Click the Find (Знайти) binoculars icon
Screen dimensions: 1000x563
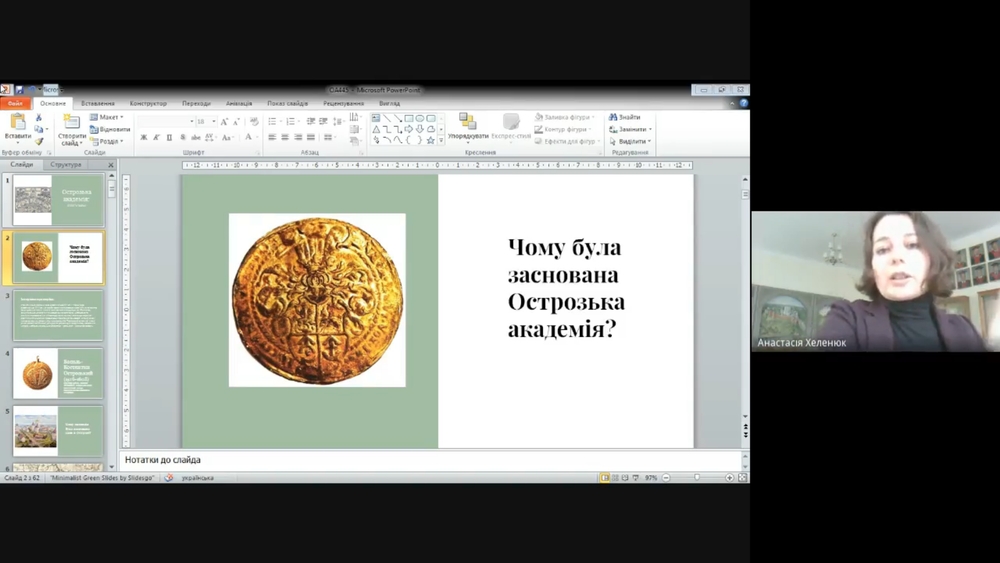click(x=613, y=117)
